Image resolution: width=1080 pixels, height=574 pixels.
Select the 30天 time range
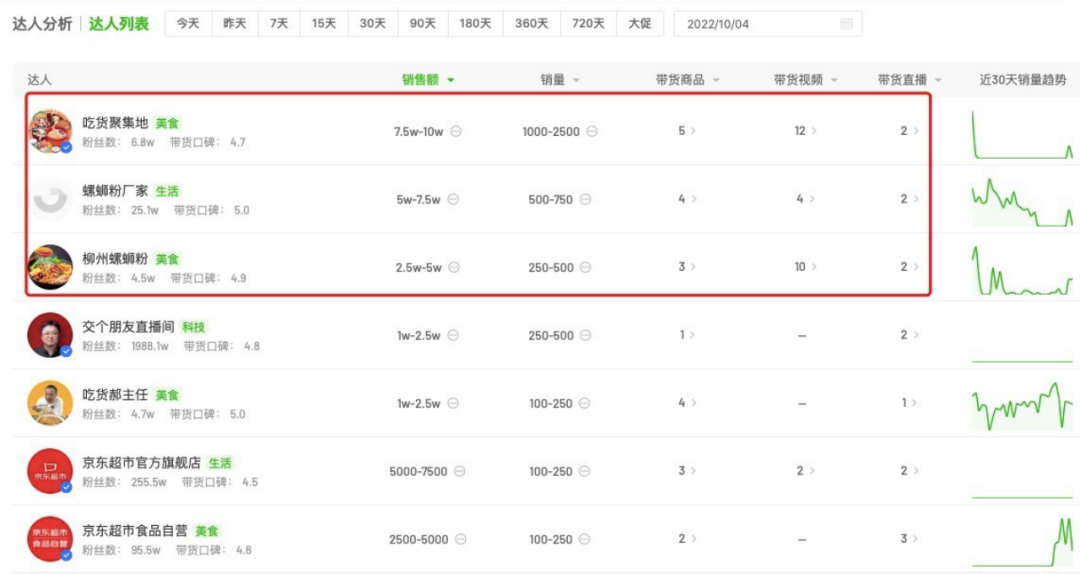(372, 24)
